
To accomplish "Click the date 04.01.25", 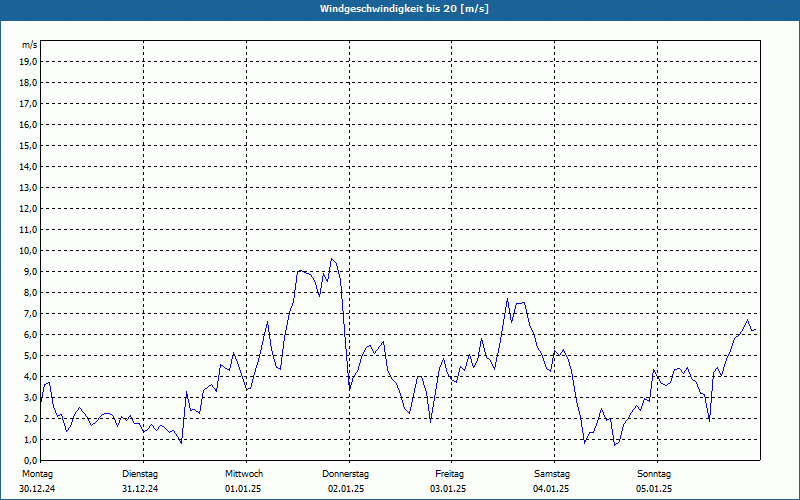I will [x=551, y=489].
